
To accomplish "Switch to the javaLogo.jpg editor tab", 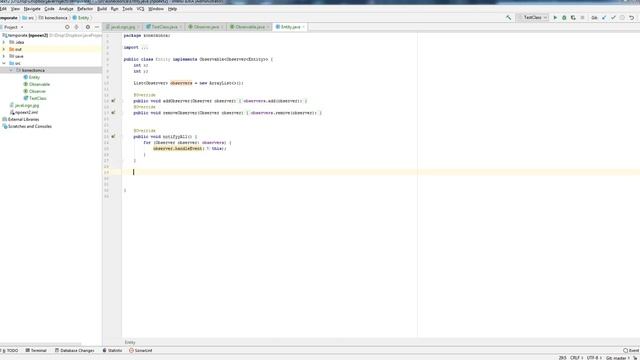I will pos(122,27).
